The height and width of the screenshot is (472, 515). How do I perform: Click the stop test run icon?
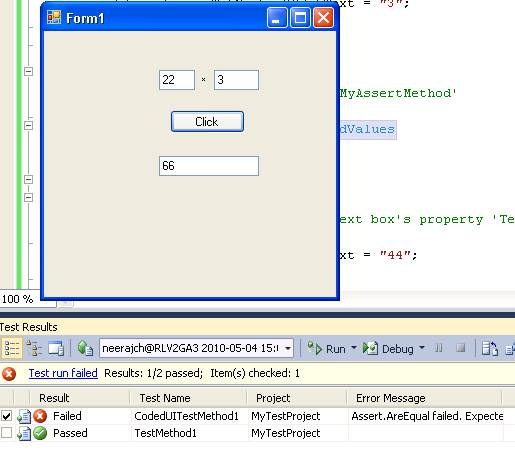tap(461, 348)
